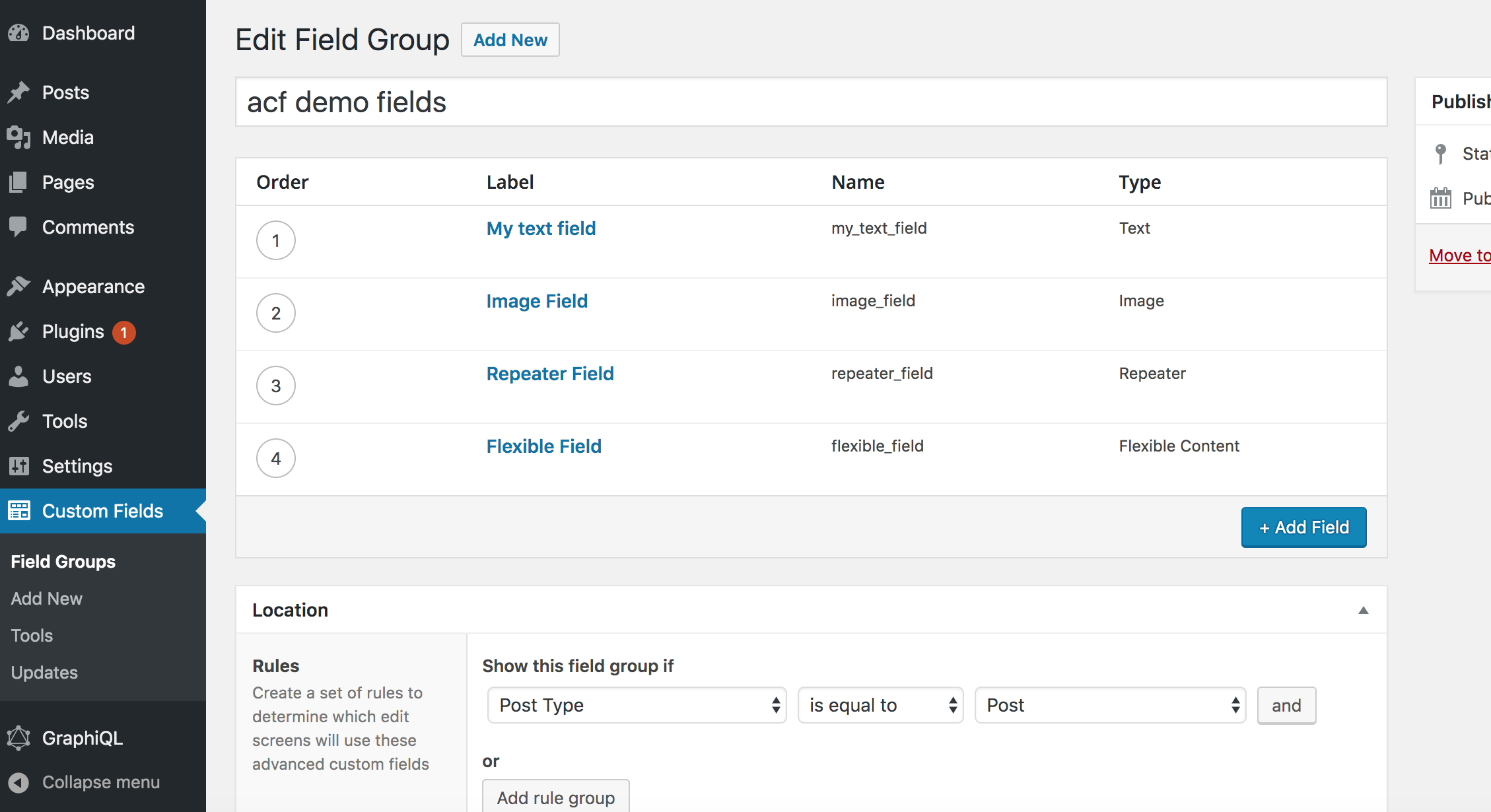Click the Appearance paintbrush icon
This screenshot has width=1491, height=812.
click(x=19, y=287)
